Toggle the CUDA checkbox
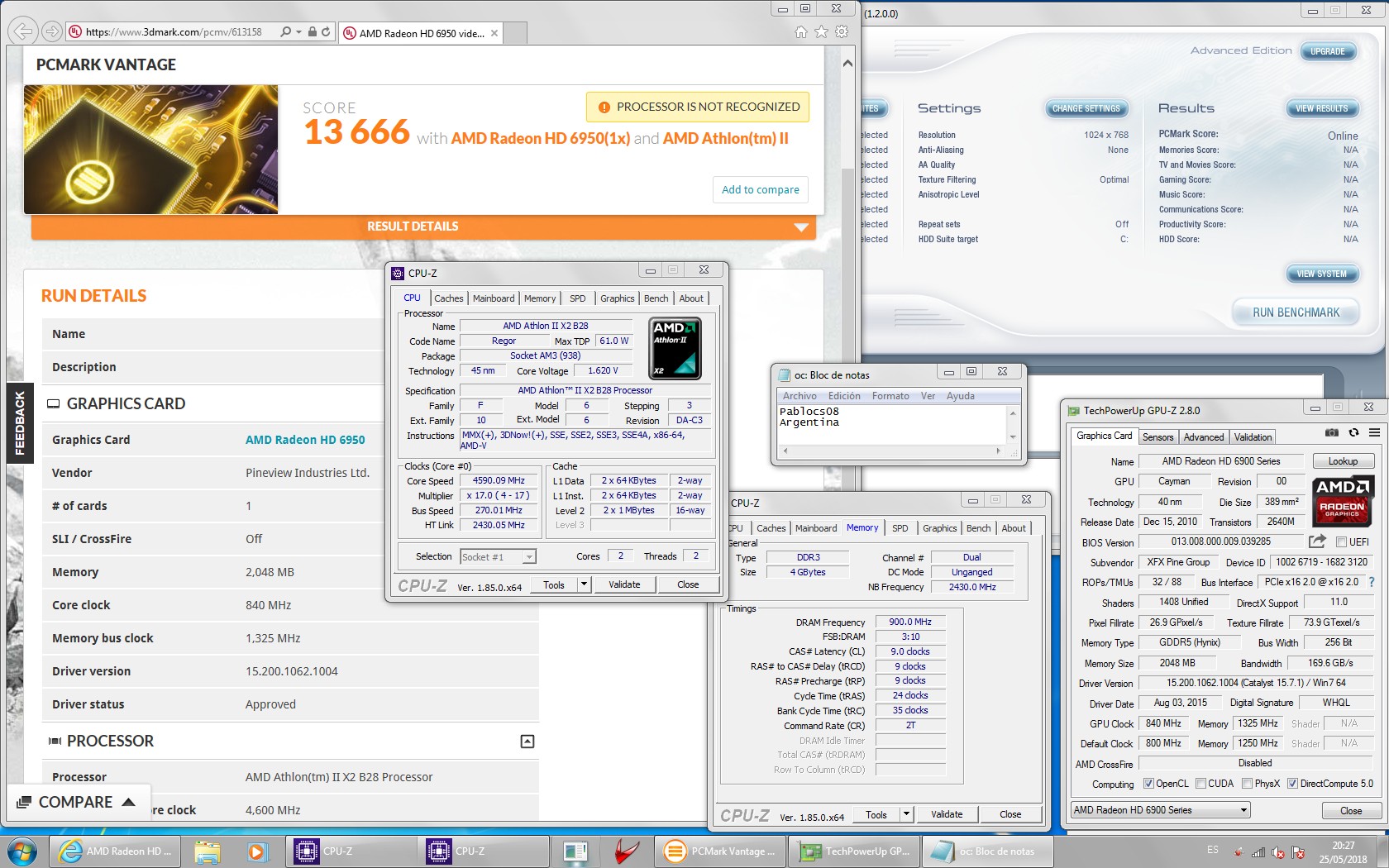The width and height of the screenshot is (1389, 868). pos(1200,784)
